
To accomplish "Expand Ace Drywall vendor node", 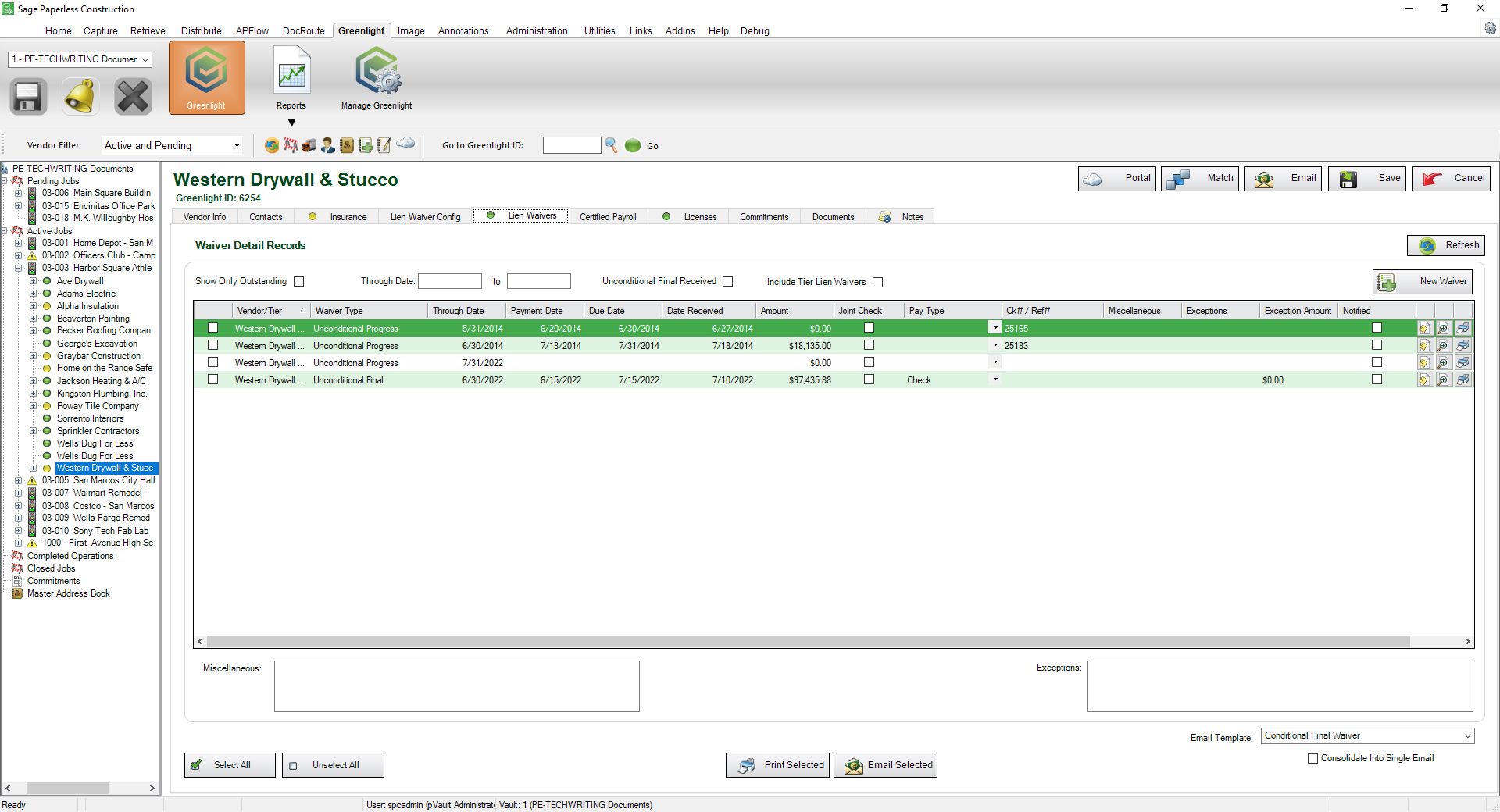I will 34,281.
